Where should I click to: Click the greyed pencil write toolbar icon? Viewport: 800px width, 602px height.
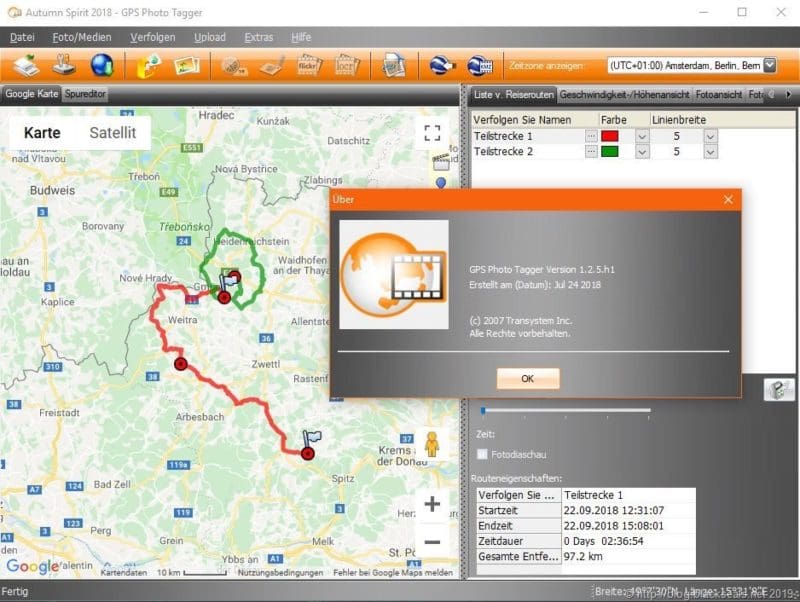[271, 66]
